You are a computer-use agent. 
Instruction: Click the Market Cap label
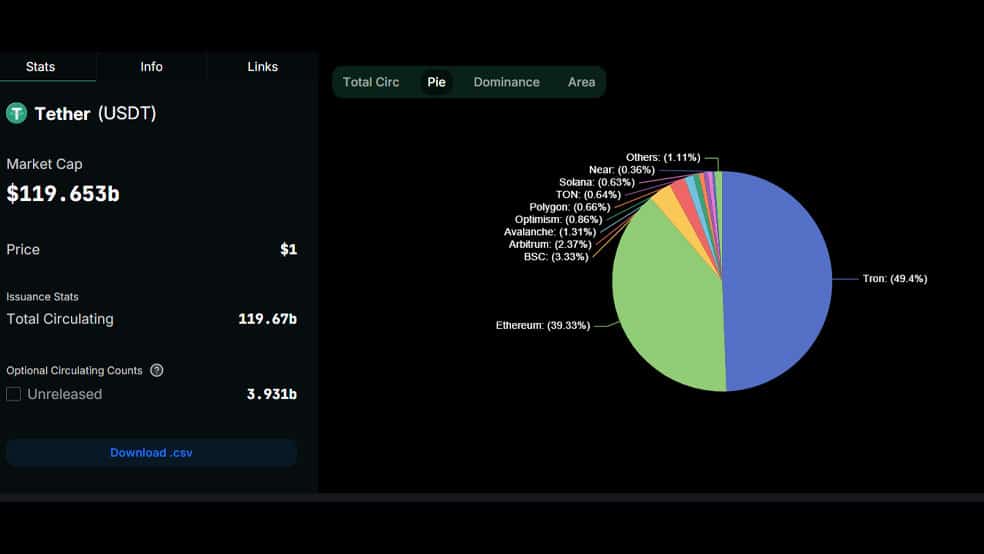click(44, 164)
